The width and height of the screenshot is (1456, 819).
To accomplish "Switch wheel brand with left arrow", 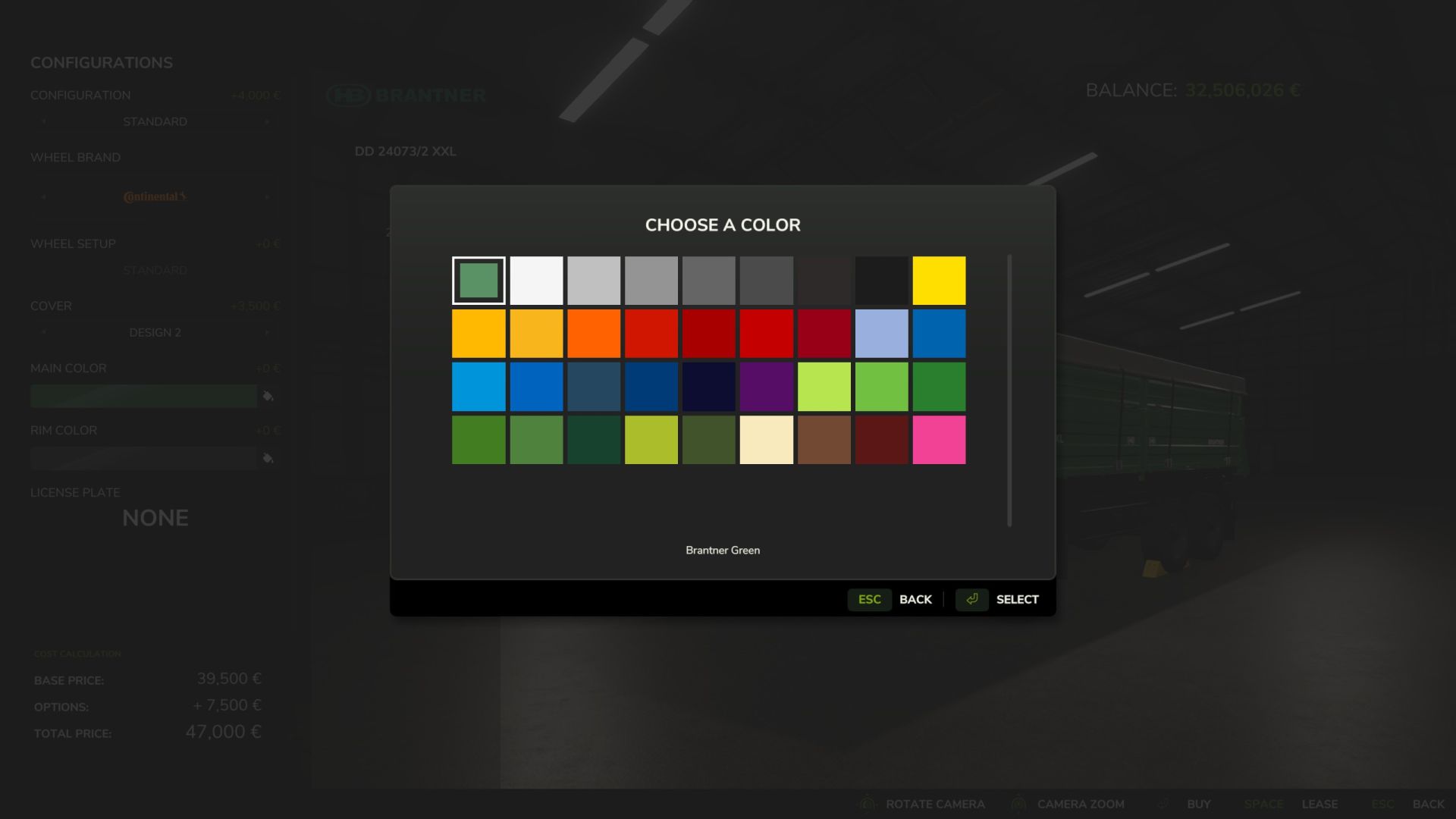I will pos(43,196).
